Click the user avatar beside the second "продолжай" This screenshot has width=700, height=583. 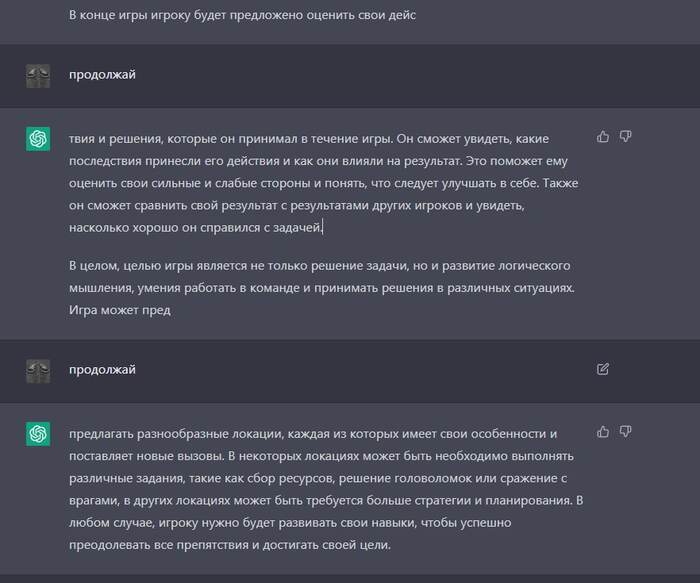point(38,370)
